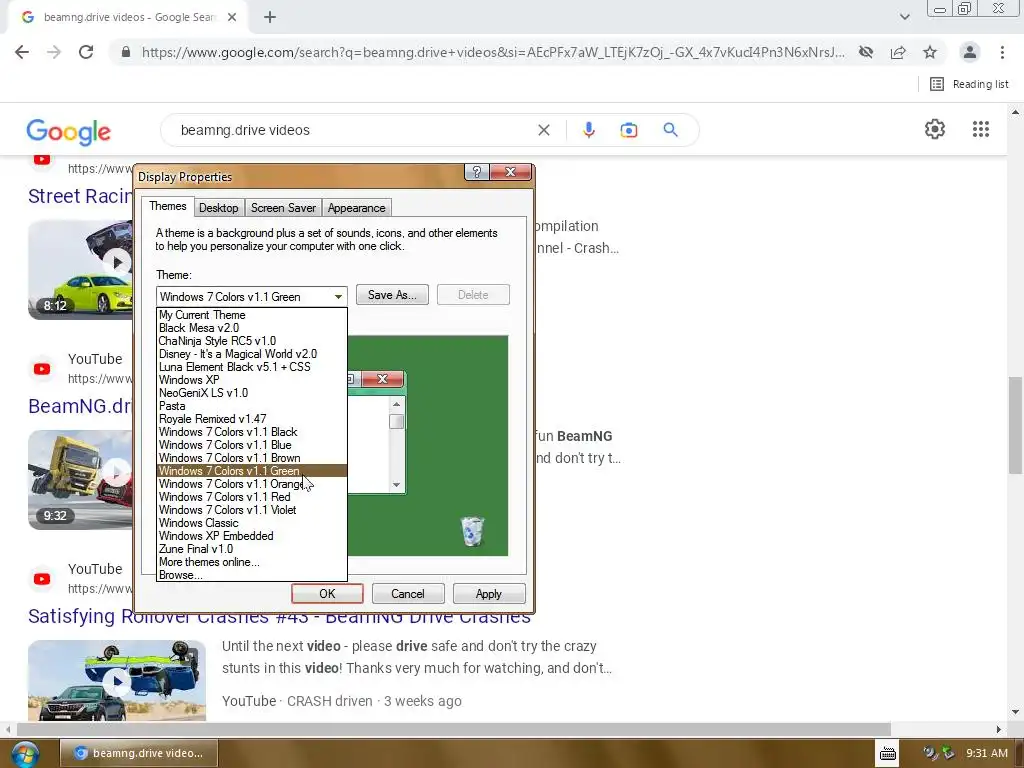Choose Windows XP Embedded theme

tap(251, 536)
